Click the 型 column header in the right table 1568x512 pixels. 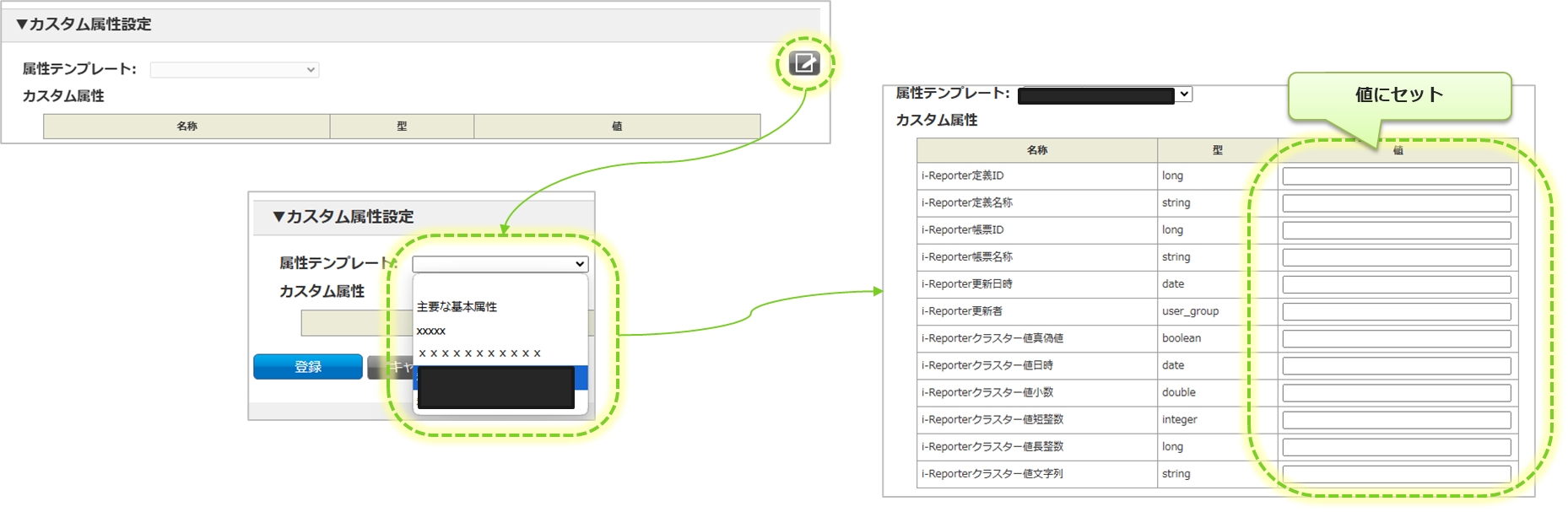1217,150
